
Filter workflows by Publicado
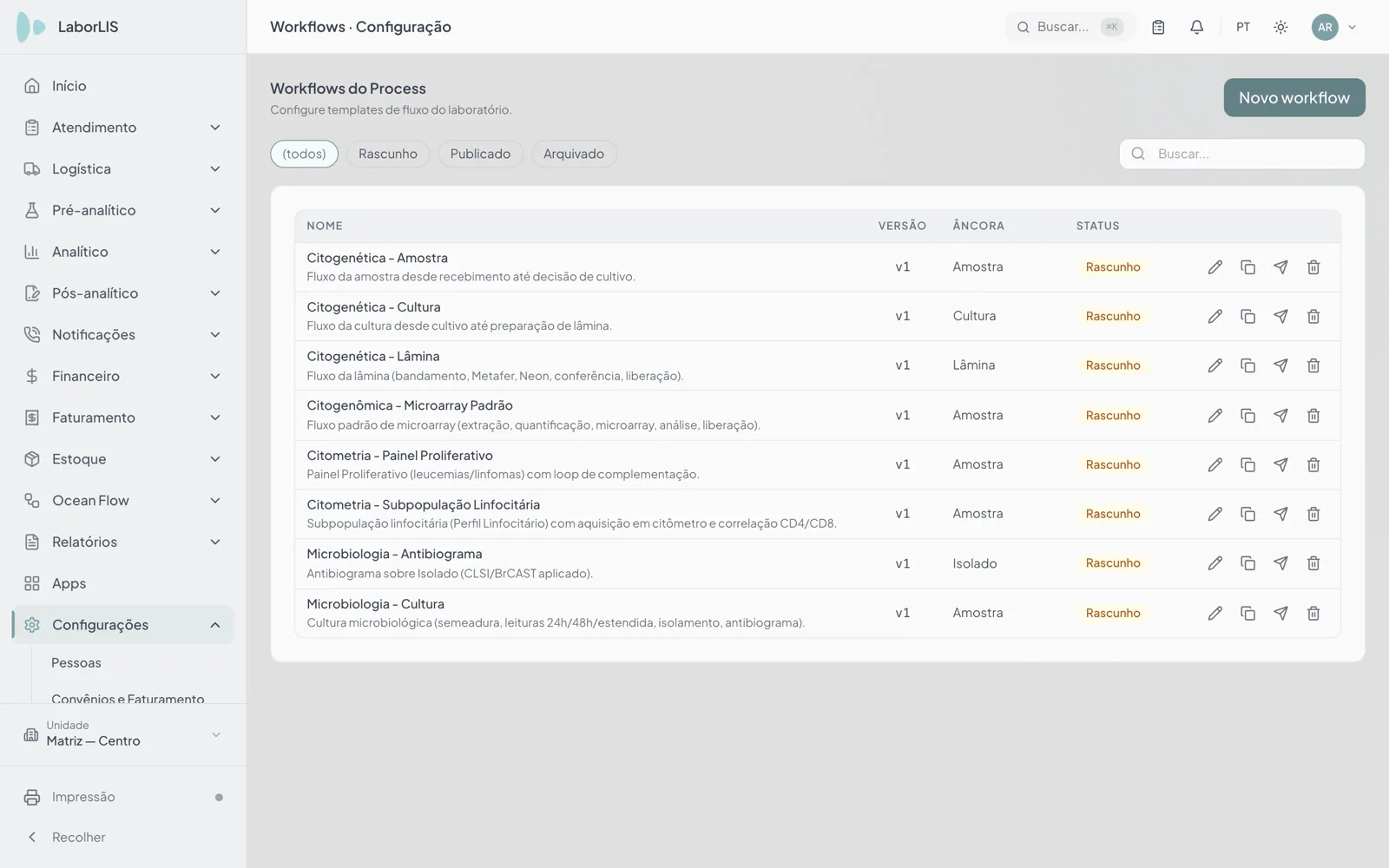(480, 154)
